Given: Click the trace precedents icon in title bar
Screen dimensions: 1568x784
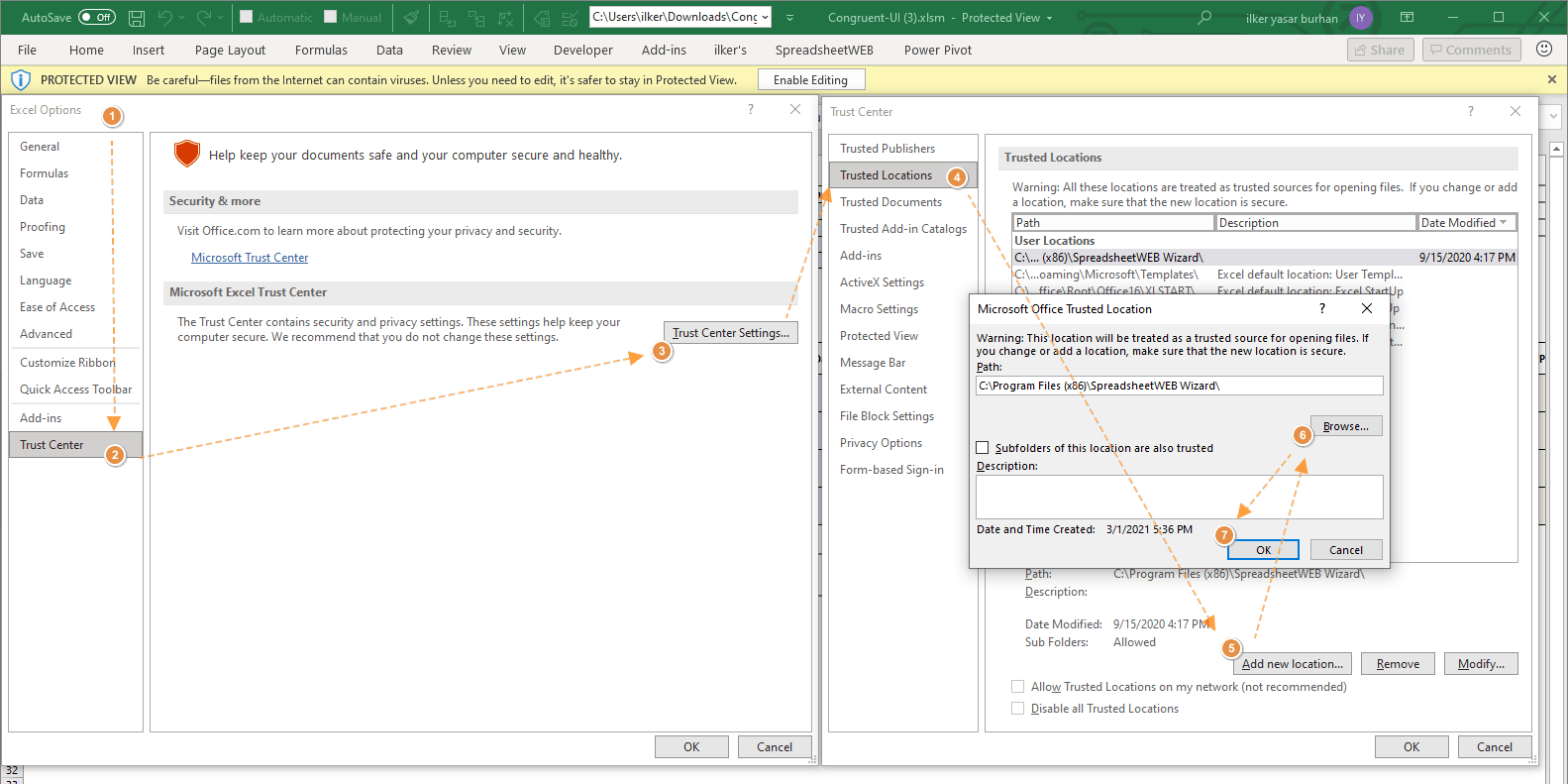Looking at the screenshot, I should tap(447, 18).
